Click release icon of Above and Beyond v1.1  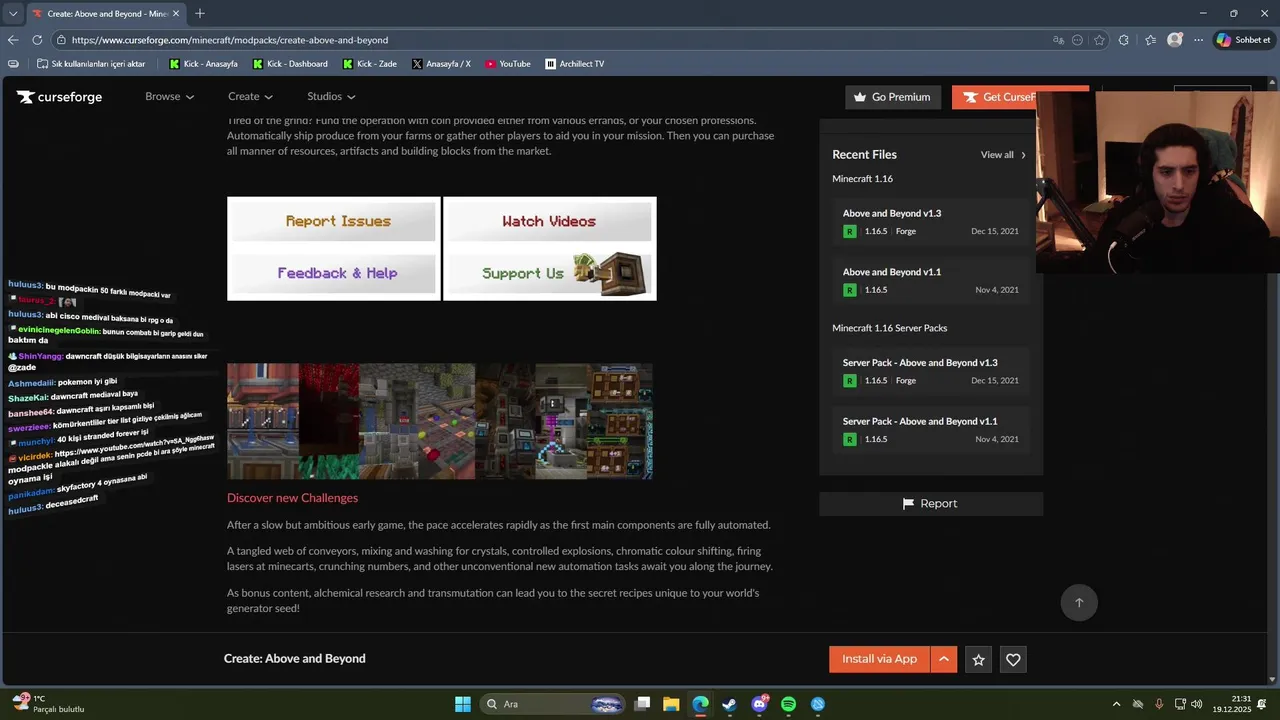[x=850, y=290]
